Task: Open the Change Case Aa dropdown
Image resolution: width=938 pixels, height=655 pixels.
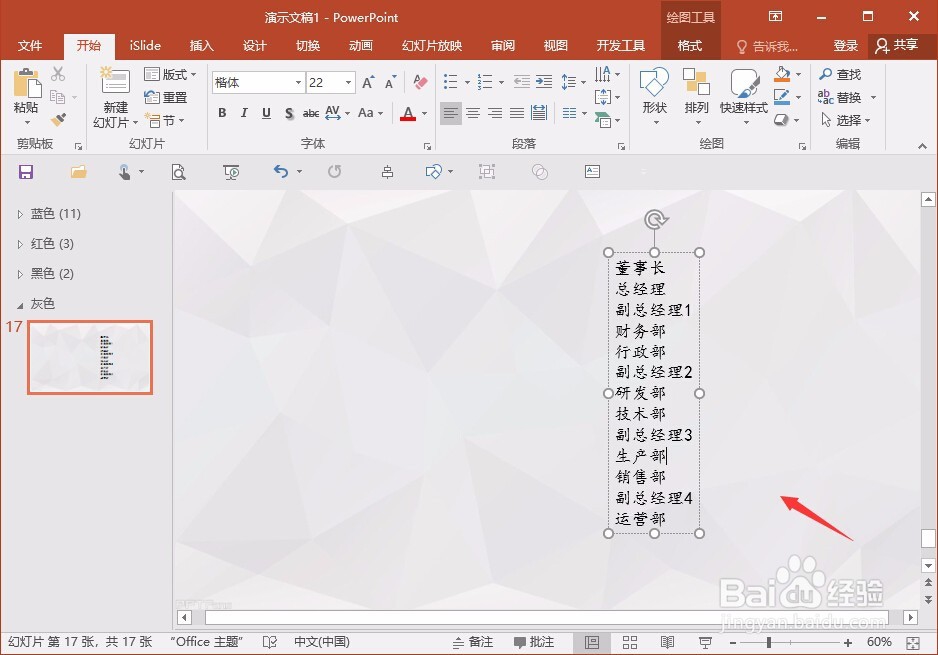Action: click(x=370, y=113)
